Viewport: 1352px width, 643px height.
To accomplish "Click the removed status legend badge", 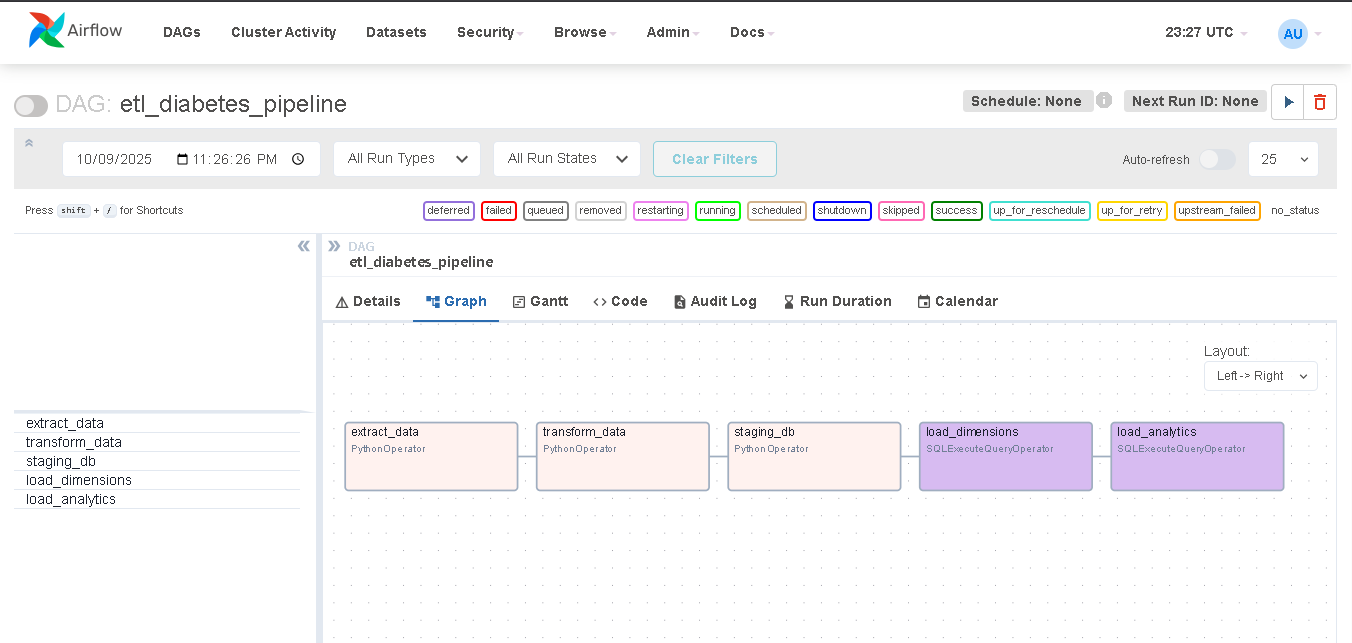I will [601, 211].
